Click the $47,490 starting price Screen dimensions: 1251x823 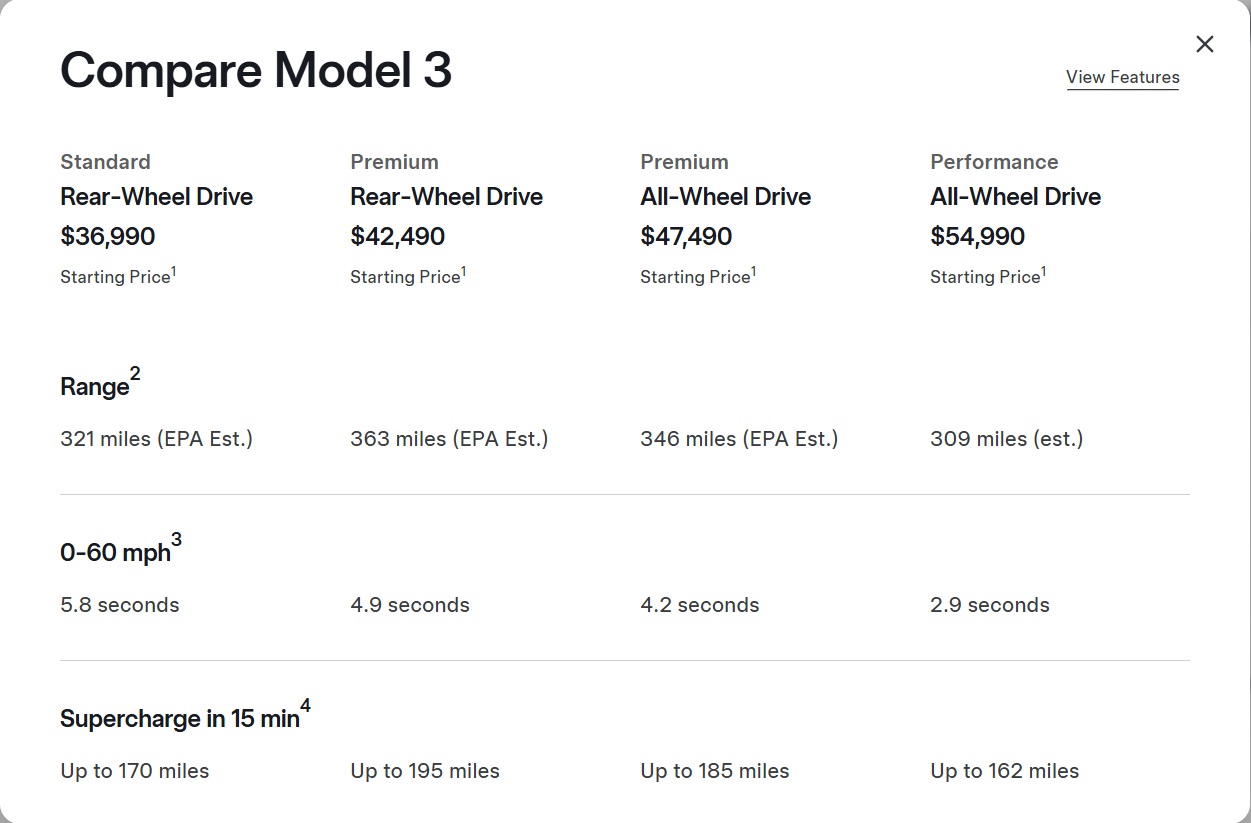point(686,237)
